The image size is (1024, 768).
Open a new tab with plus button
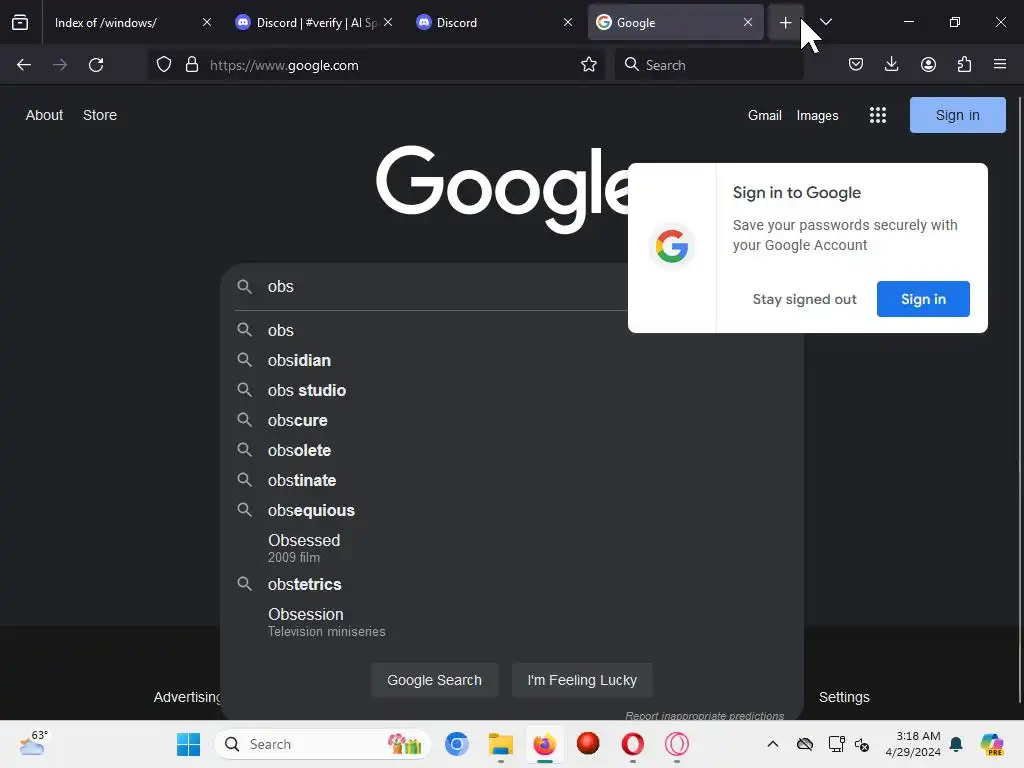(x=786, y=23)
